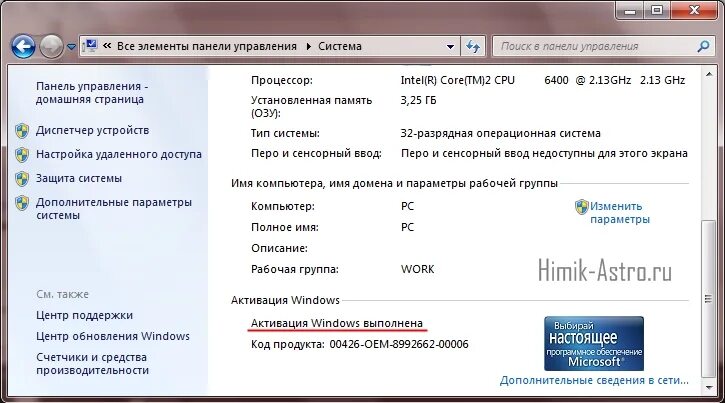This screenshot has height=403, width=725.
Task: Open the recent pages dropdown arrow
Action: [x=71, y=47]
